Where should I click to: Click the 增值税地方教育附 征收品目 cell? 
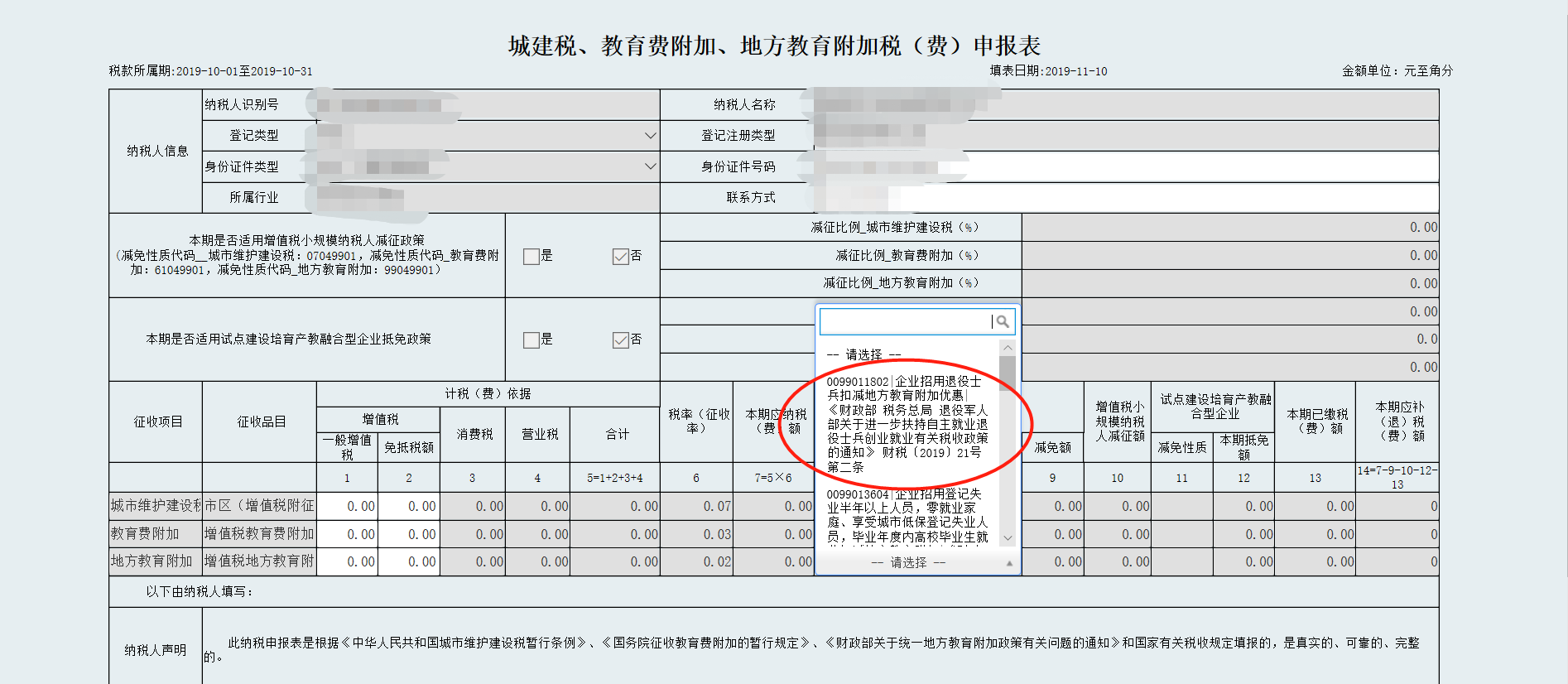pyautogui.click(x=259, y=561)
